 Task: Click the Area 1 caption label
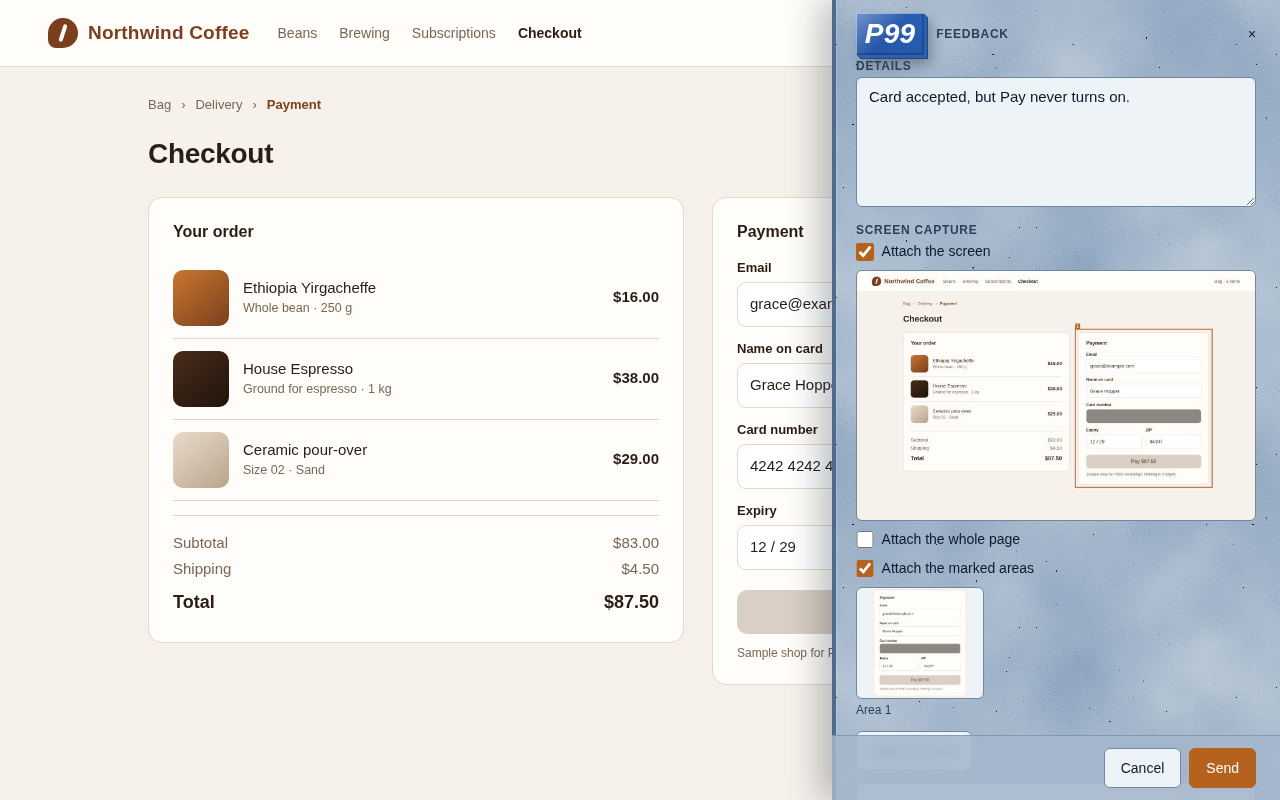(873, 710)
